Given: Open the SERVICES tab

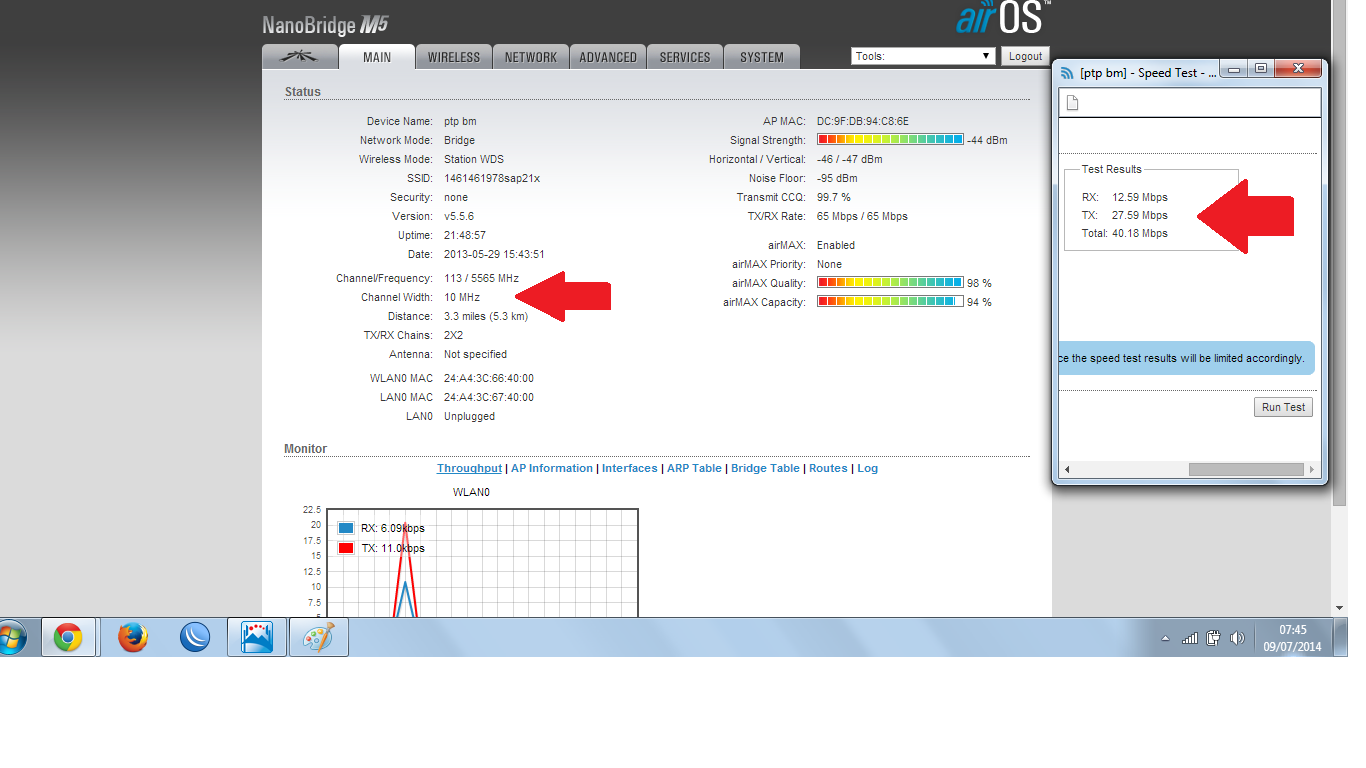Looking at the screenshot, I should click(x=685, y=57).
